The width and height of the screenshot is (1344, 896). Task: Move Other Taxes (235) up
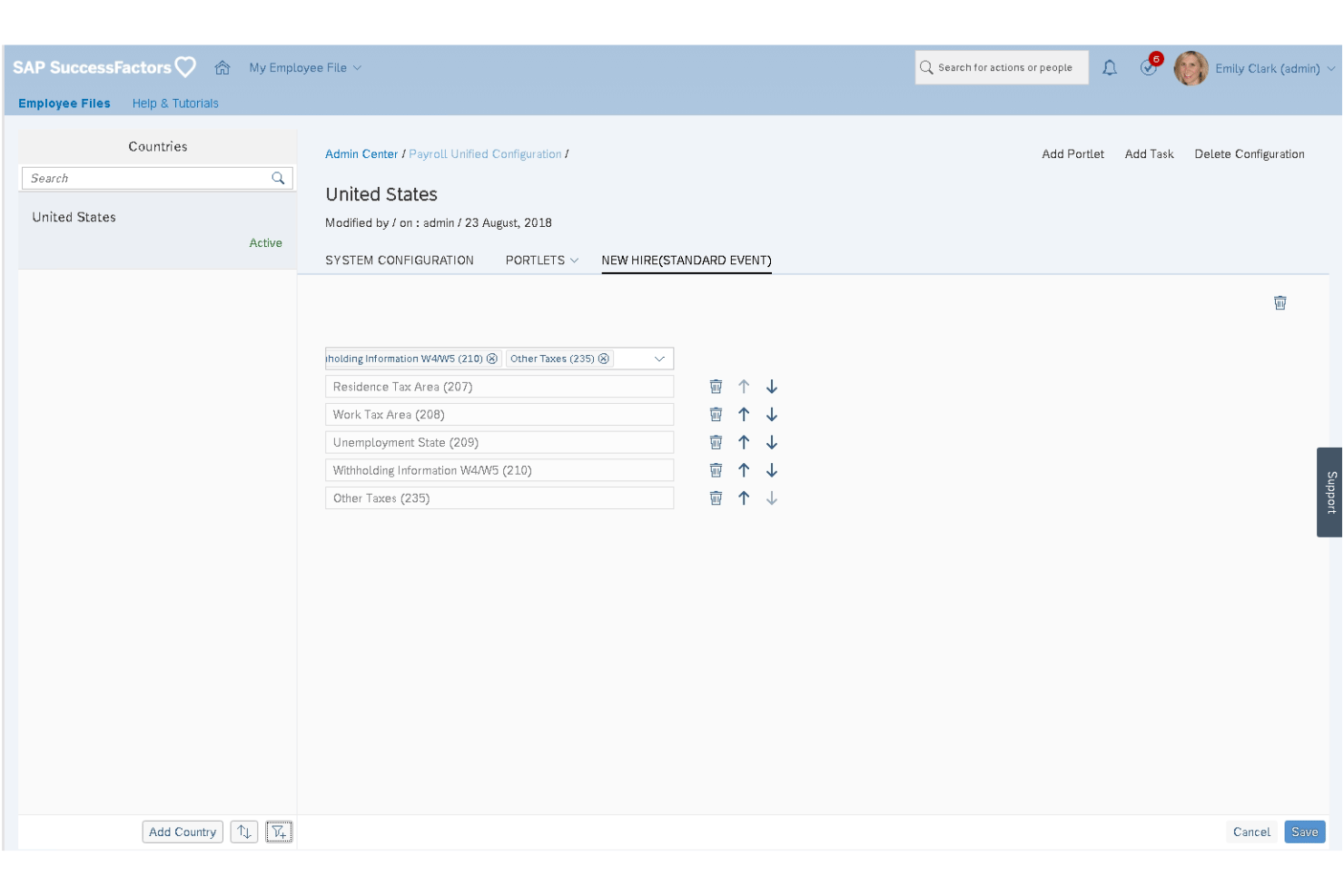point(744,498)
